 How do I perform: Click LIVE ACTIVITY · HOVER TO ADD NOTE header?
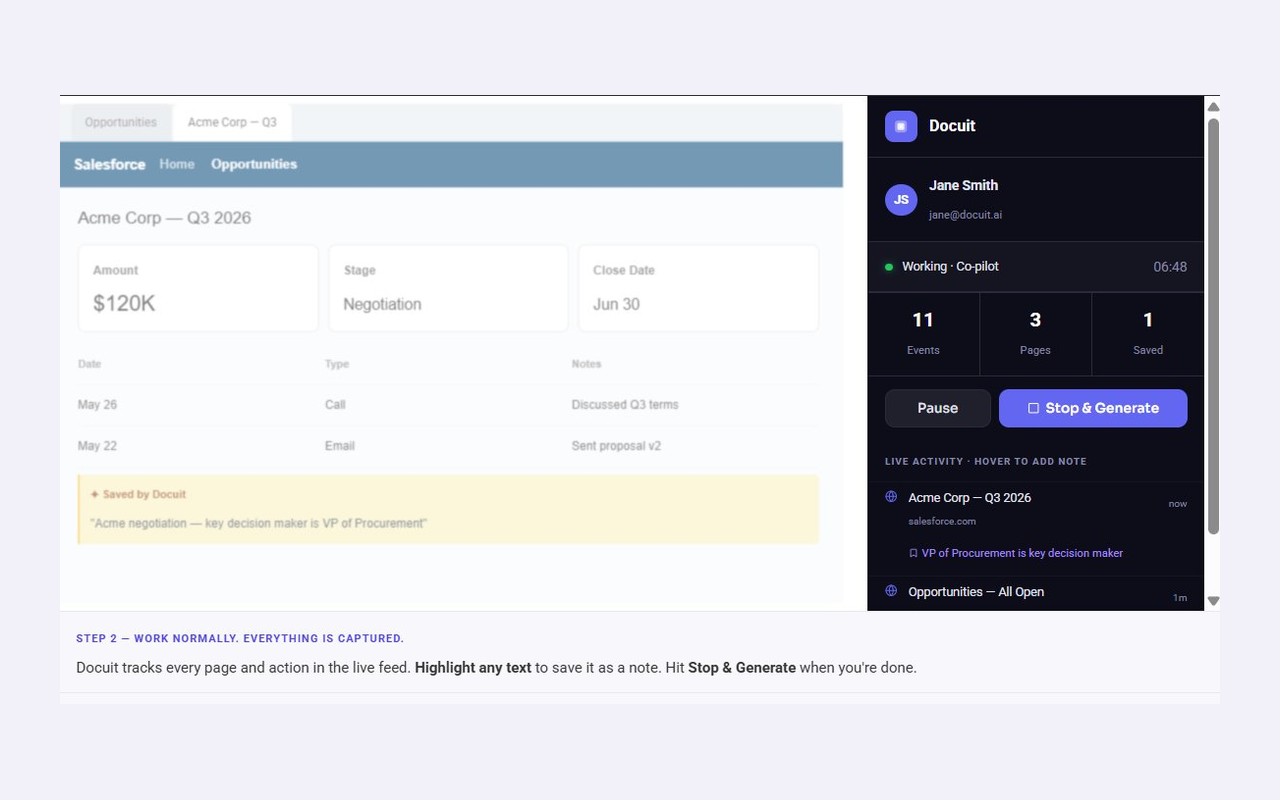click(985, 461)
